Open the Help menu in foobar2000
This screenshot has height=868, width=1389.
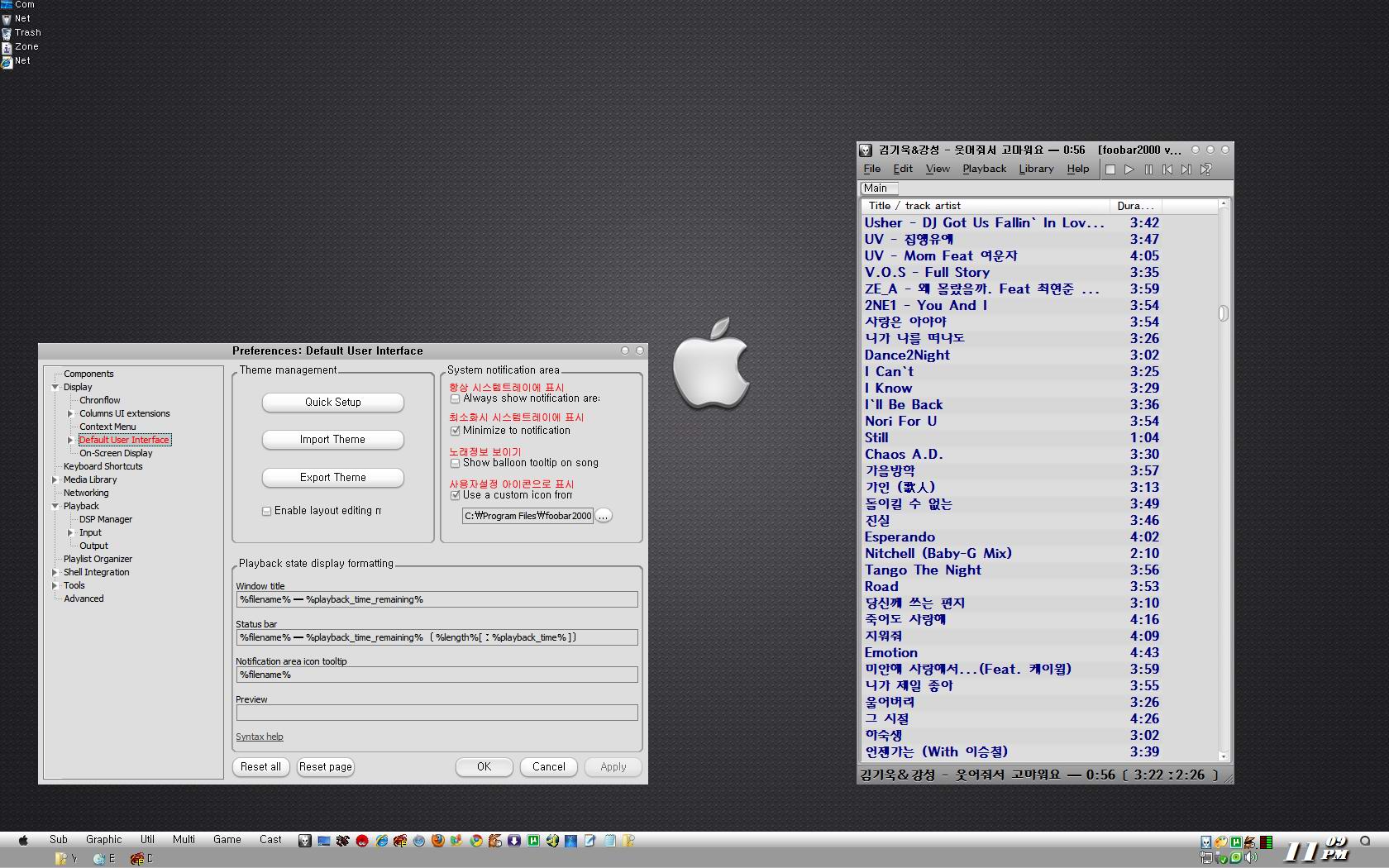1078,169
